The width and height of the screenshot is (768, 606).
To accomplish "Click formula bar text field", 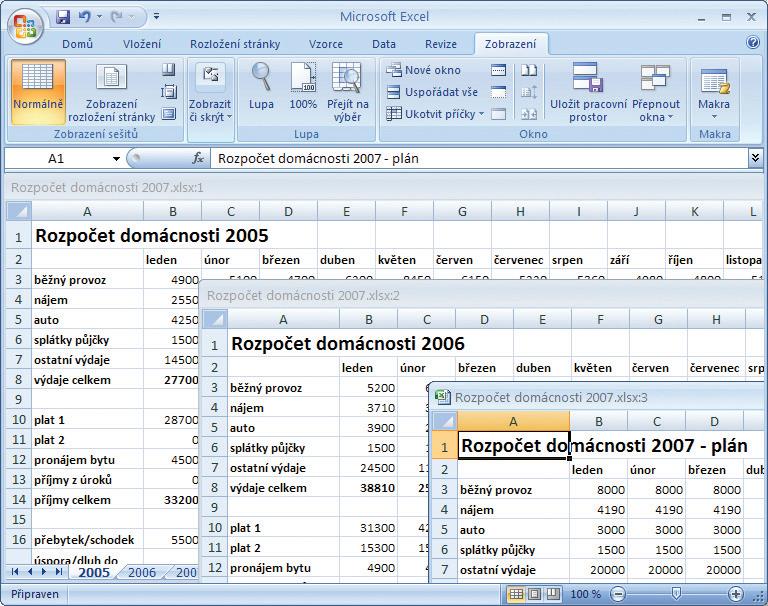I will (479, 158).
